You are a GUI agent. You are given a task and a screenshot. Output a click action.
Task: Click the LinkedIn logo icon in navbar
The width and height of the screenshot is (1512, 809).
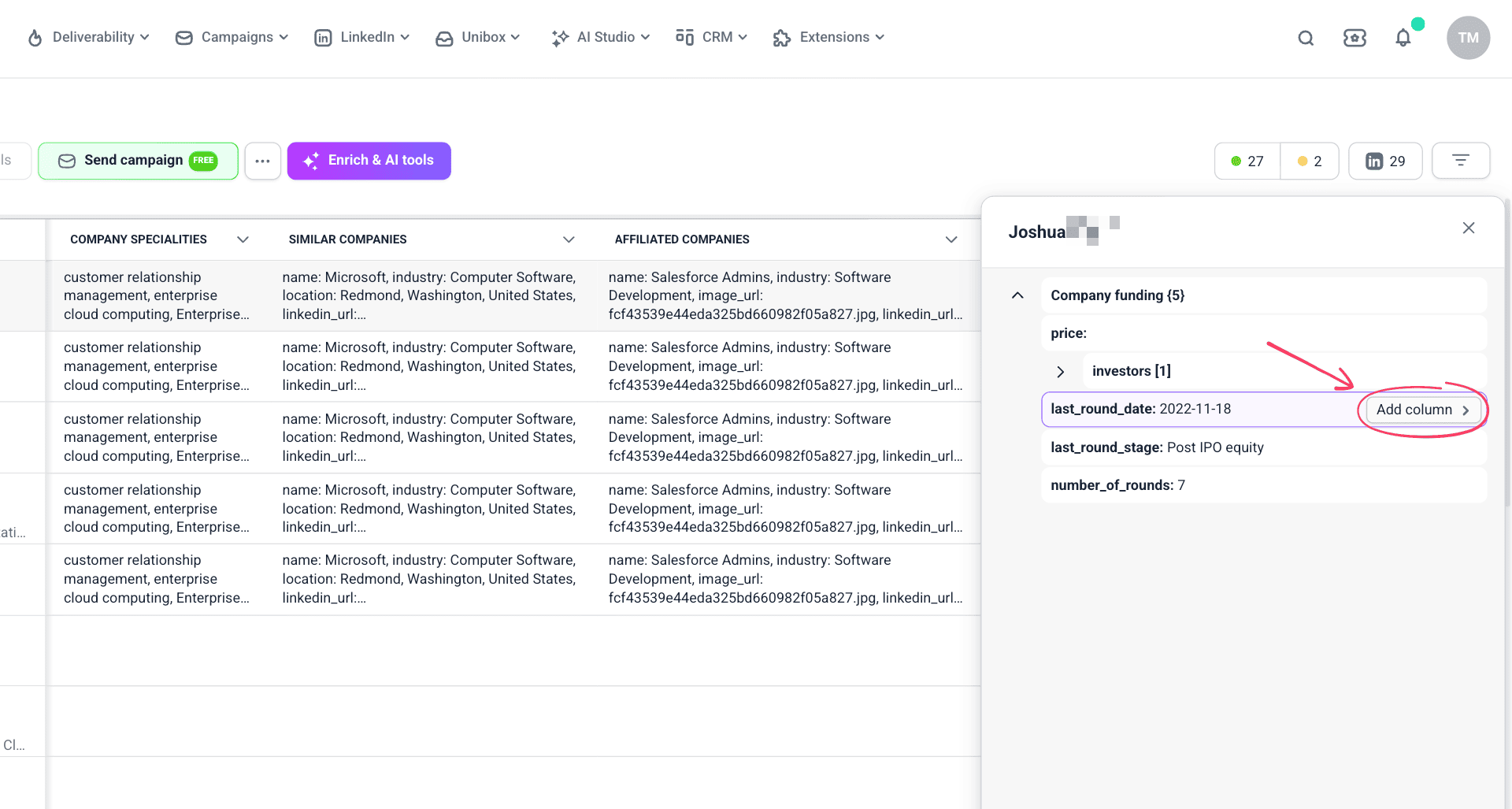pos(323,38)
